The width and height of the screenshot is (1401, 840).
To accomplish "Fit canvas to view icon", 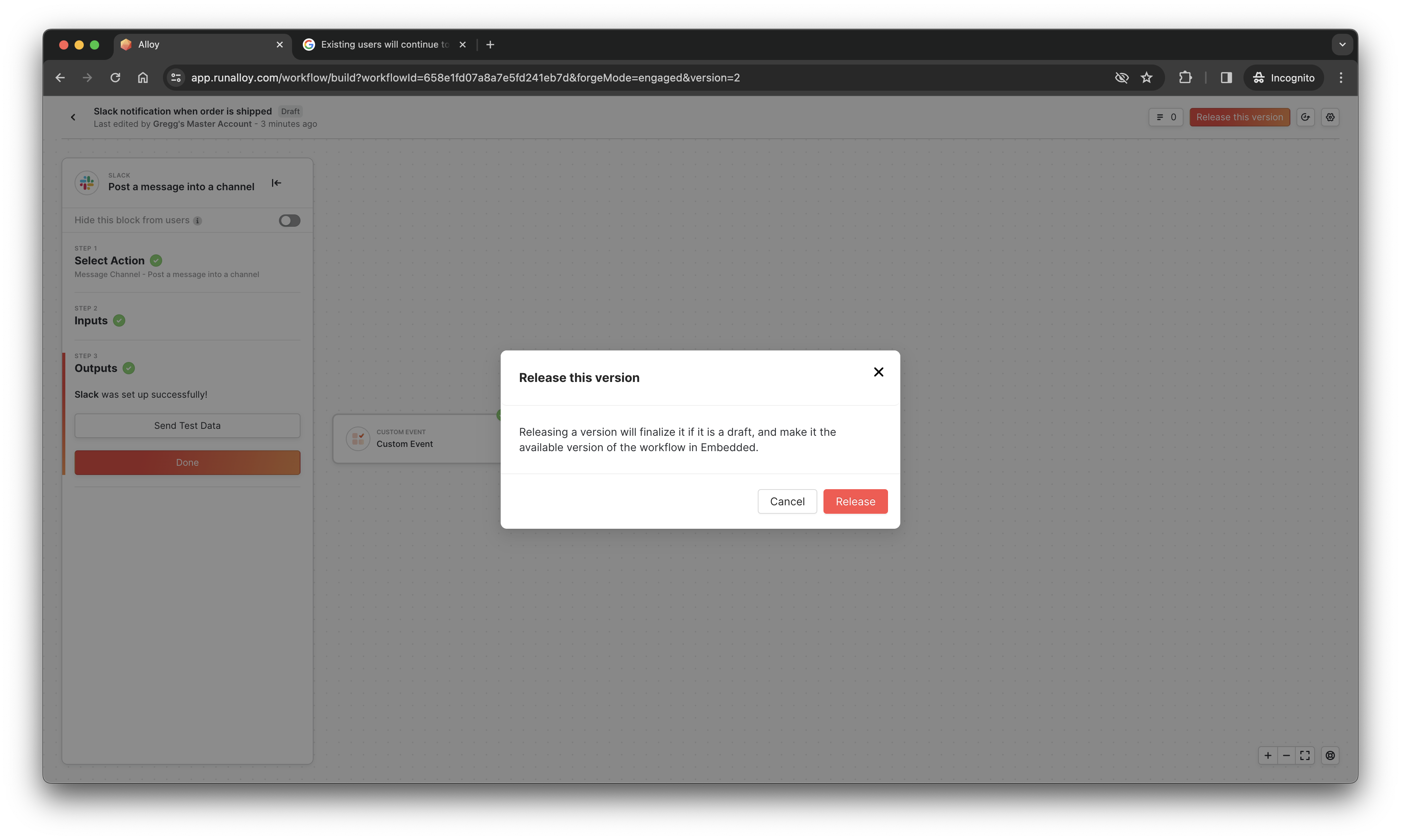I will 1305,756.
